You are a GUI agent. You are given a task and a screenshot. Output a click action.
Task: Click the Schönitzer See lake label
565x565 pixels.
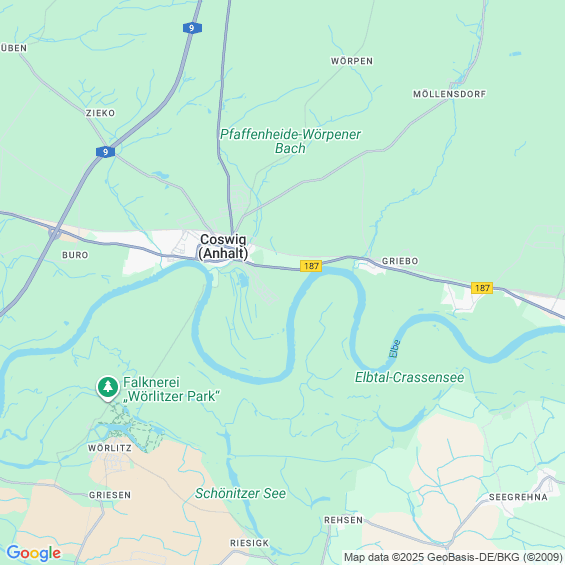click(x=240, y=493)
